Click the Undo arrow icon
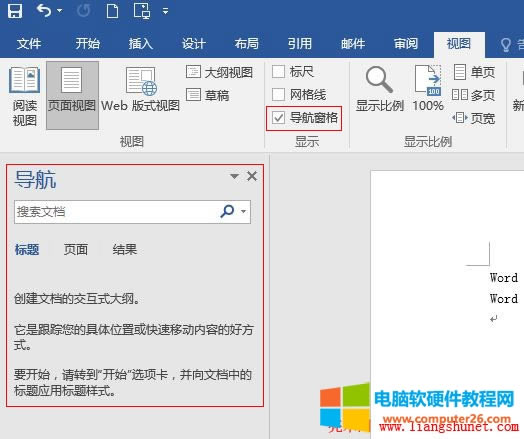The height and width of the screenshot is (439, 524). 44,11
